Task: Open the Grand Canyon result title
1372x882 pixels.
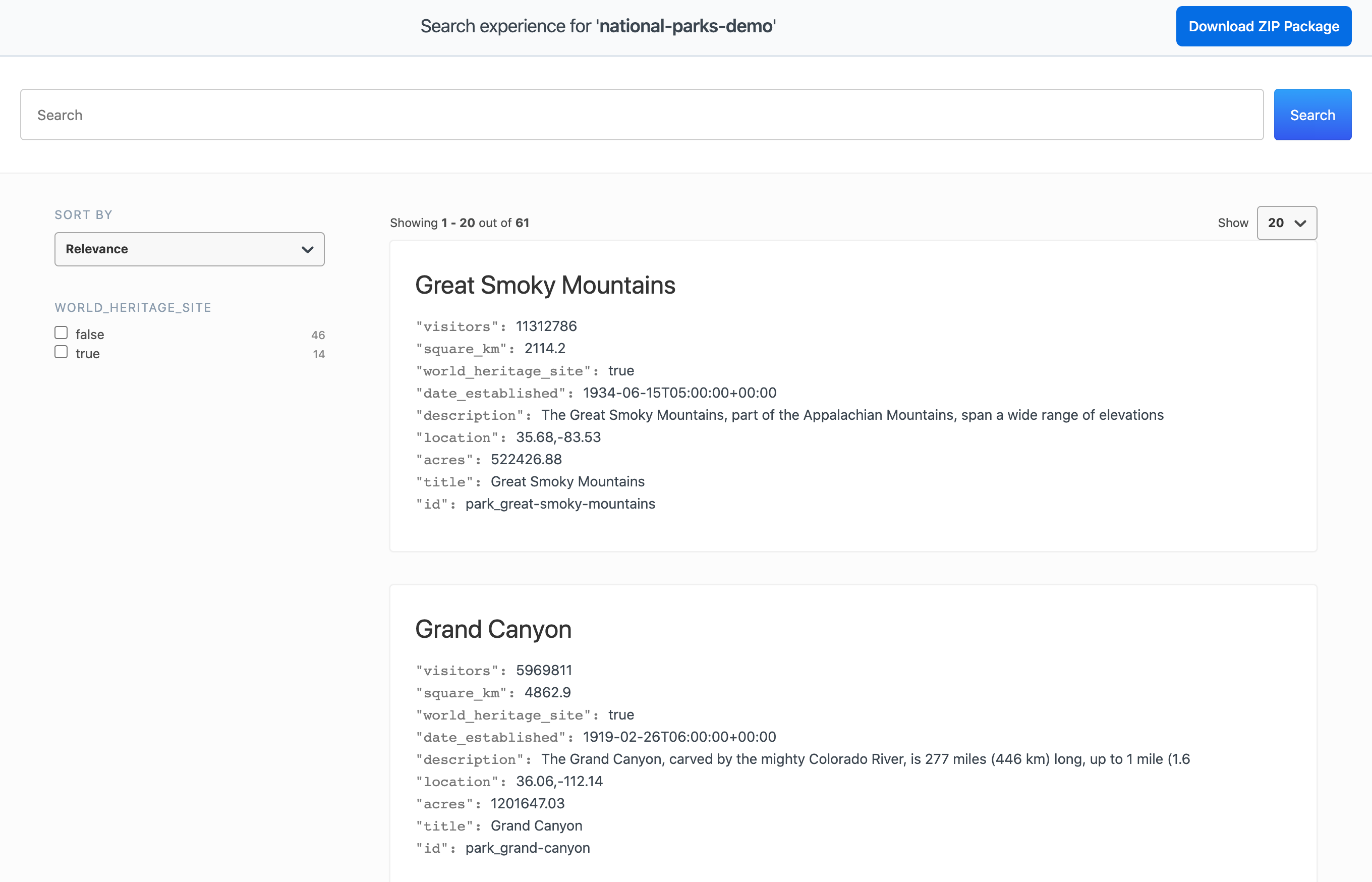Action: (x=493, y=629)
